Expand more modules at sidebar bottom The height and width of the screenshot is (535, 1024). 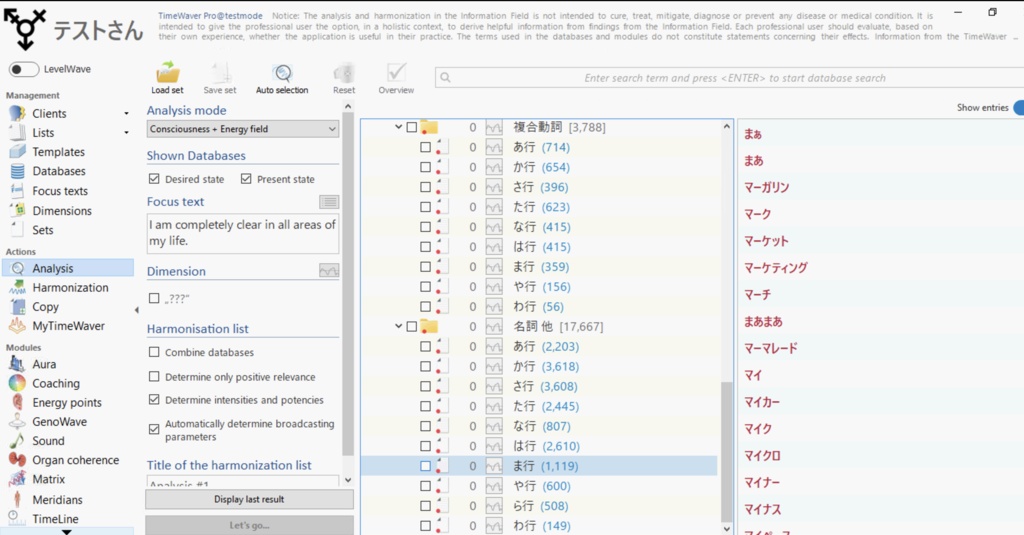point(67,531)
